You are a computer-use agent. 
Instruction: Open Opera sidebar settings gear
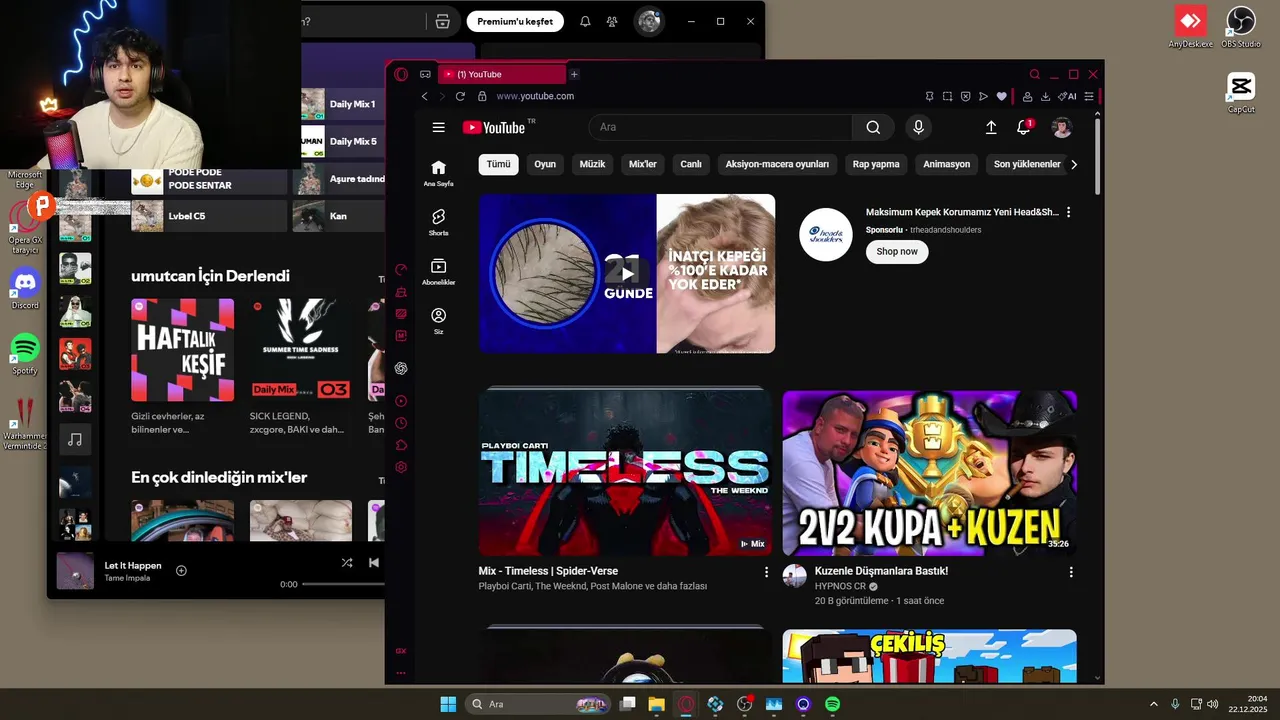(401, 467)
